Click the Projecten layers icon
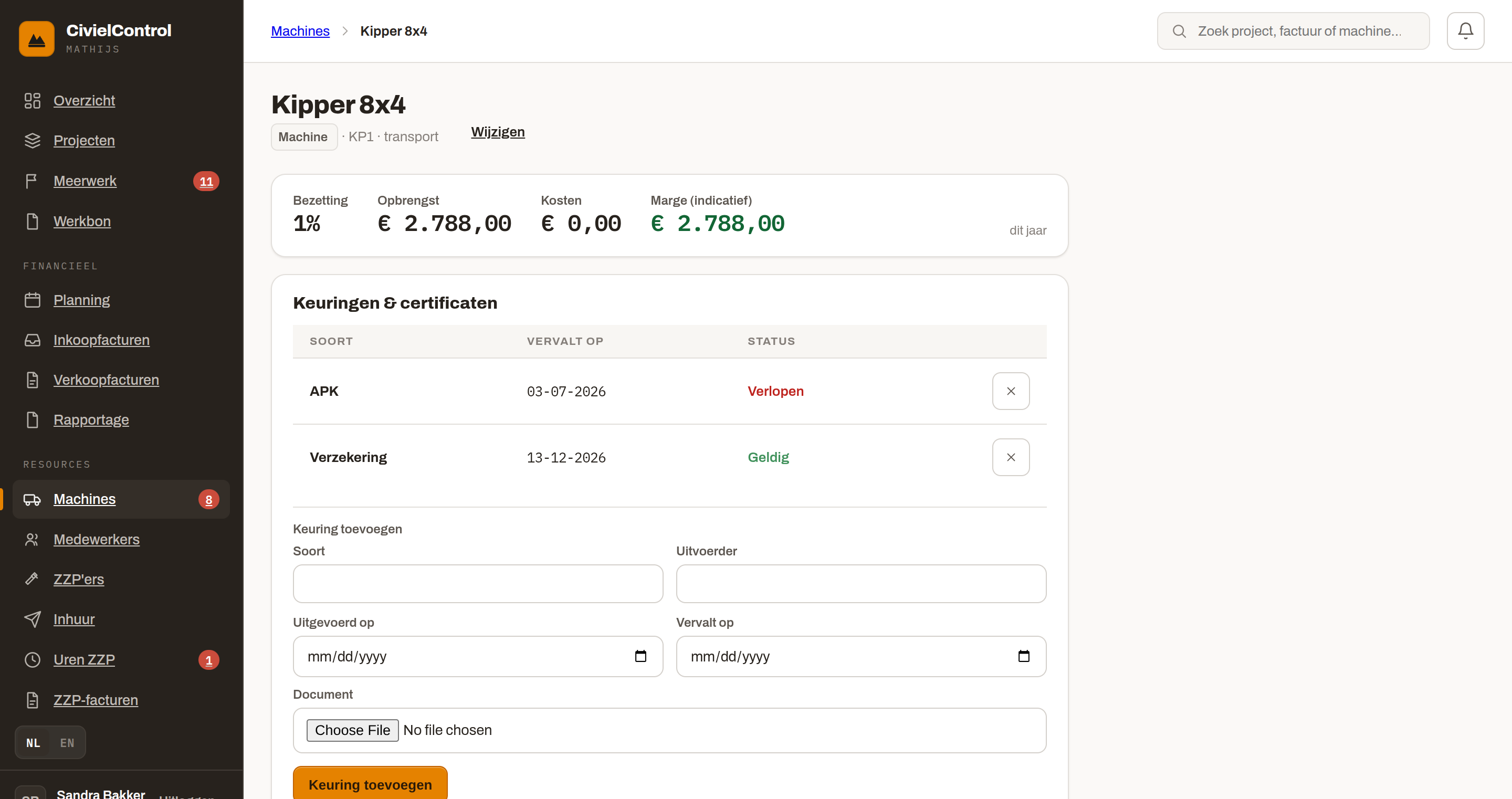 pyautogui.click(x=32, y=141)
